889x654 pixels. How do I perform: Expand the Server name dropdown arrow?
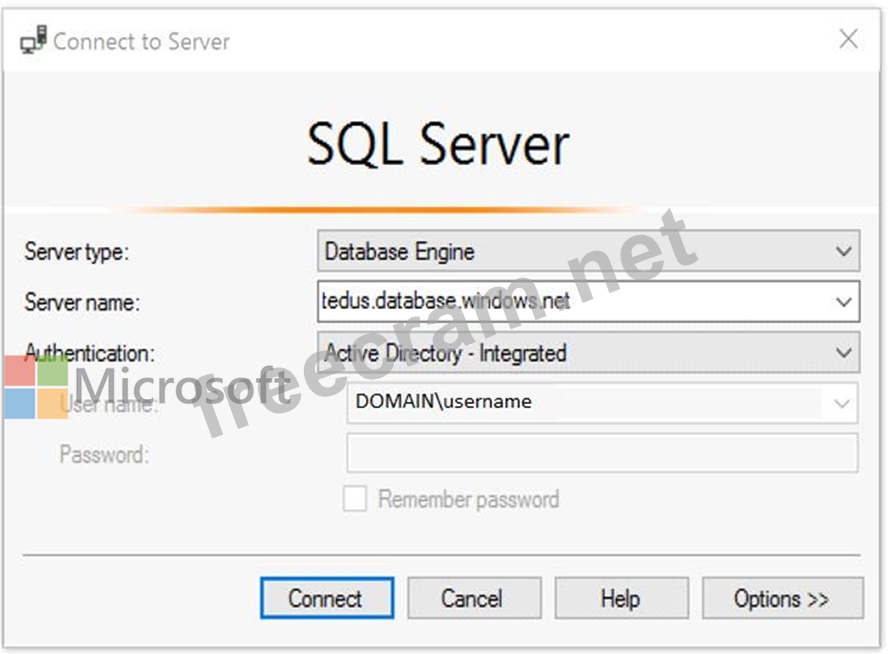tap(843, 301)
